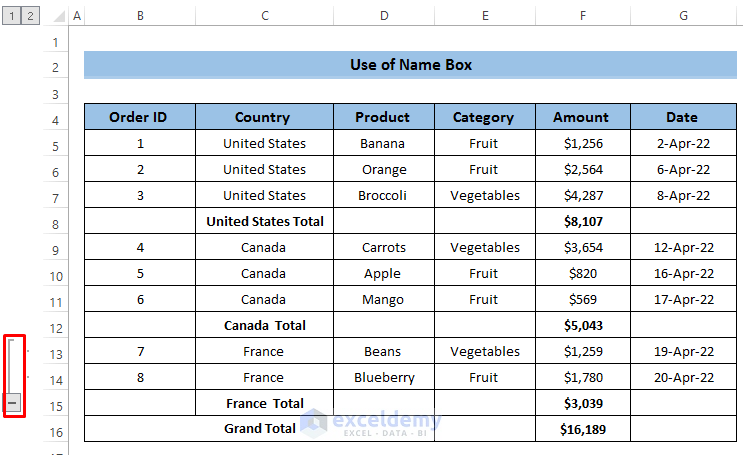
Task: Click the Use of Name Box title cell
Action: click(410, 65)
